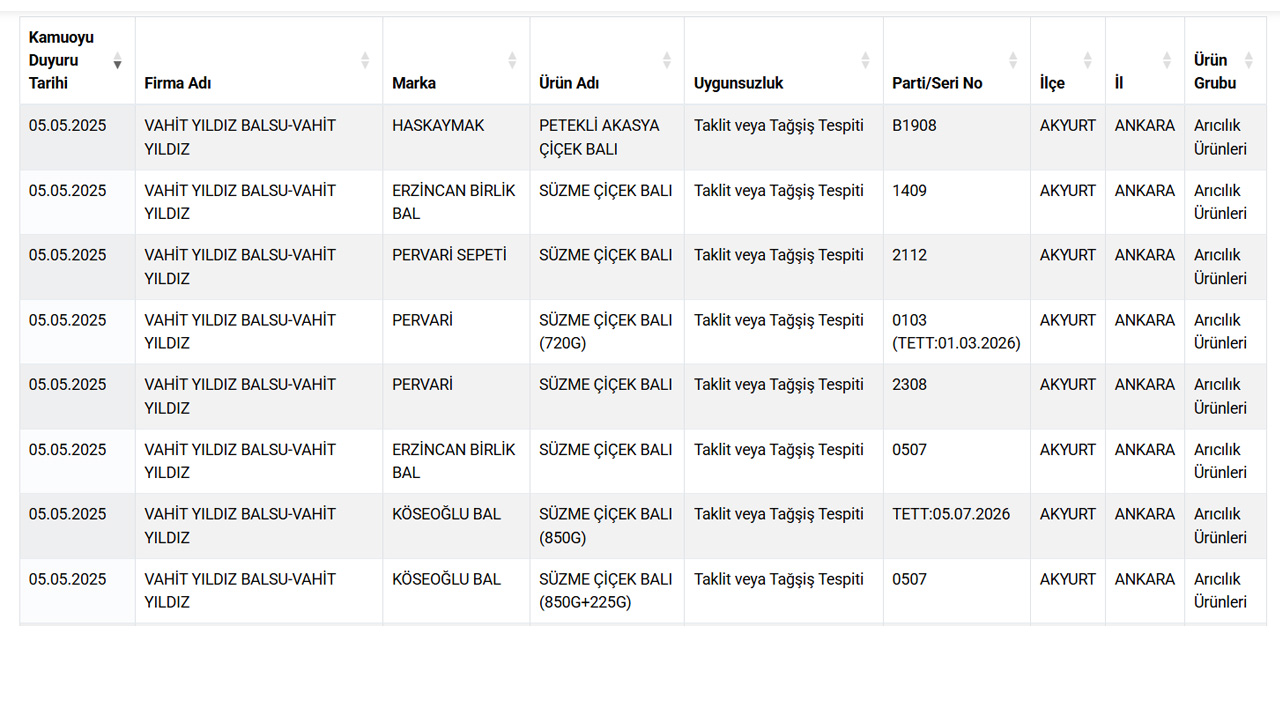
Task: Click the Uygunsuzluk column header label
Action: [739, 83]
